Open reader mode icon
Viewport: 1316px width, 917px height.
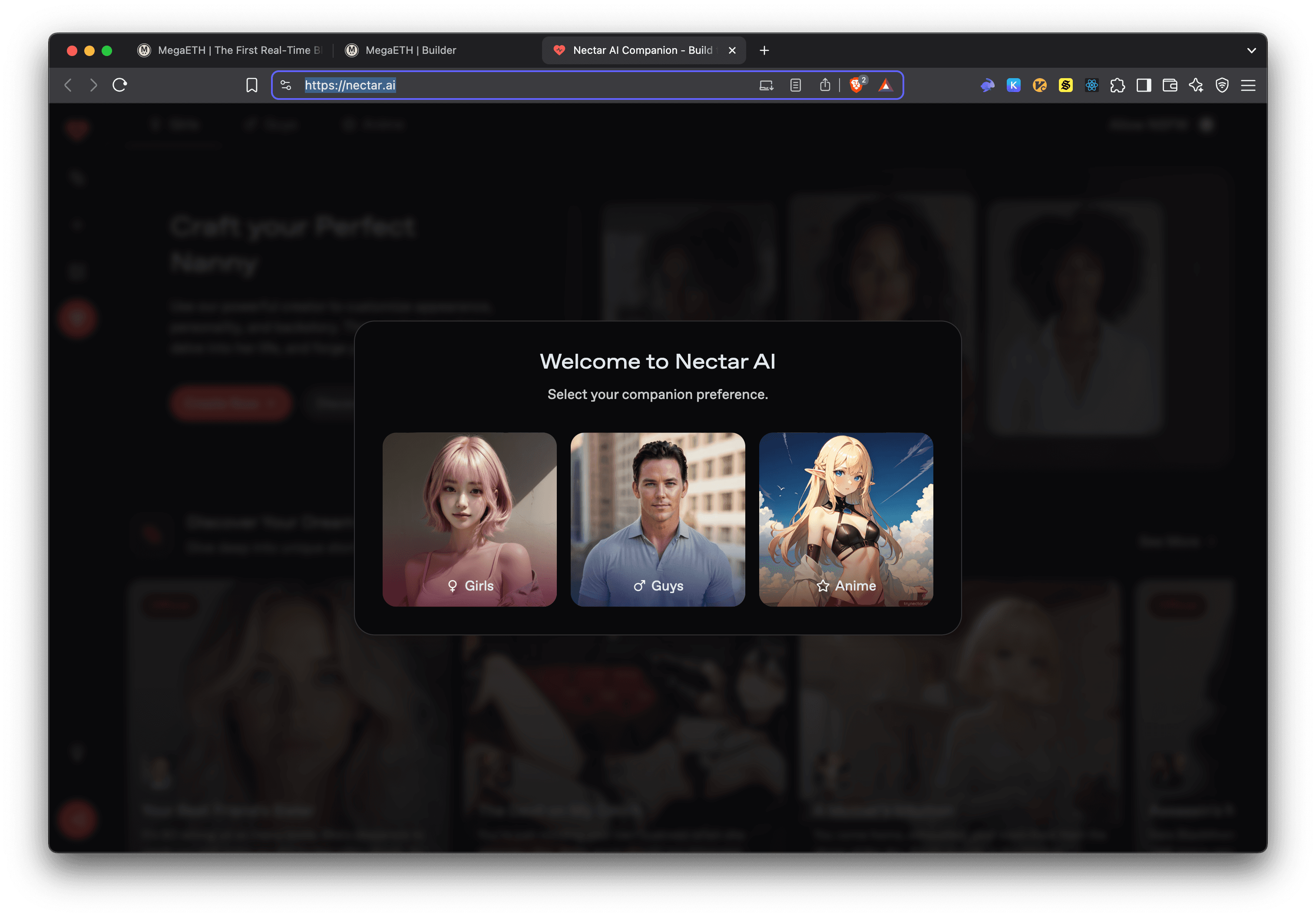[x=796, y=86]
